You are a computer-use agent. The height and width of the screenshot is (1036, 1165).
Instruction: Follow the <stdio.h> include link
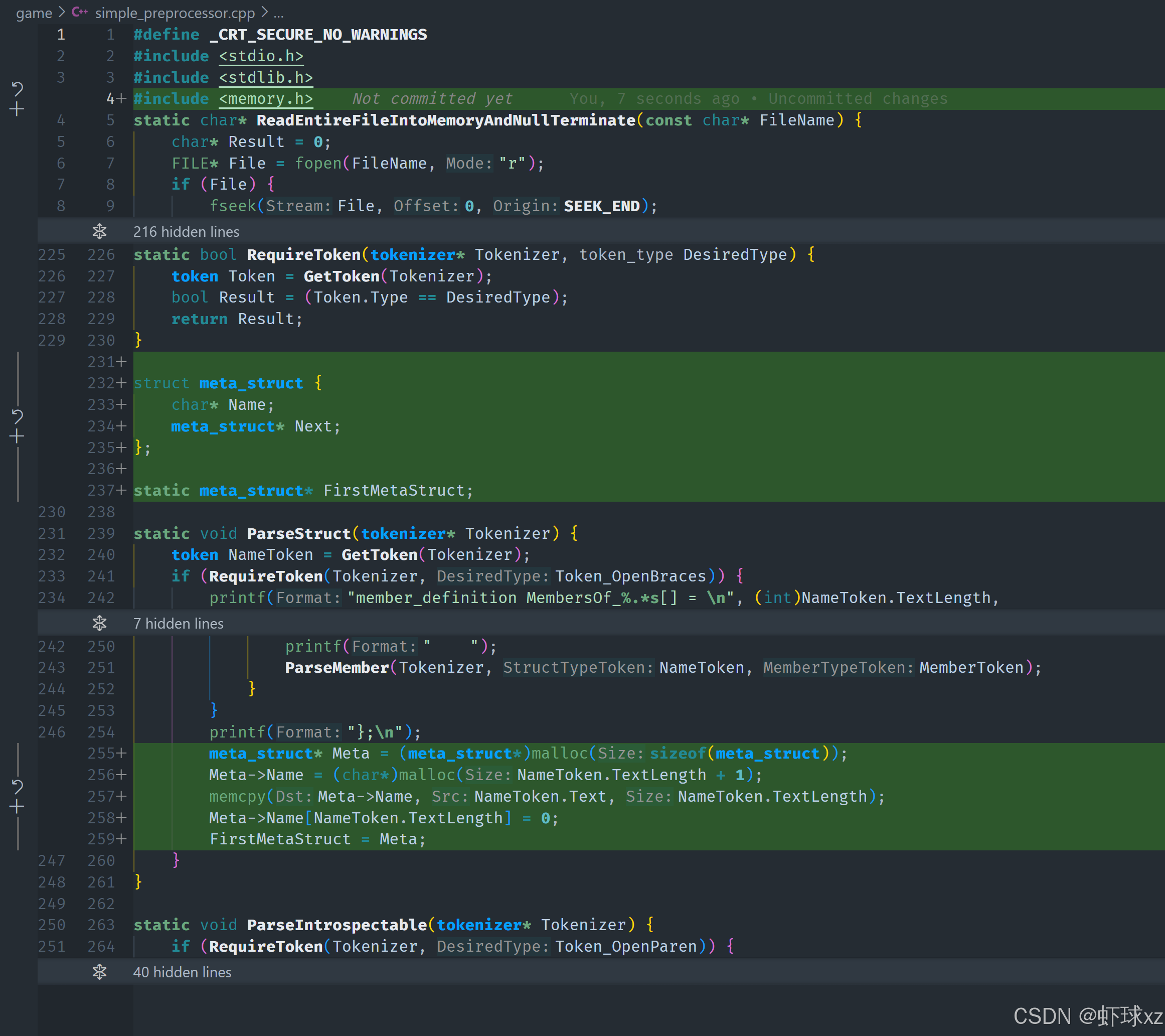click(x=261, y=56)
